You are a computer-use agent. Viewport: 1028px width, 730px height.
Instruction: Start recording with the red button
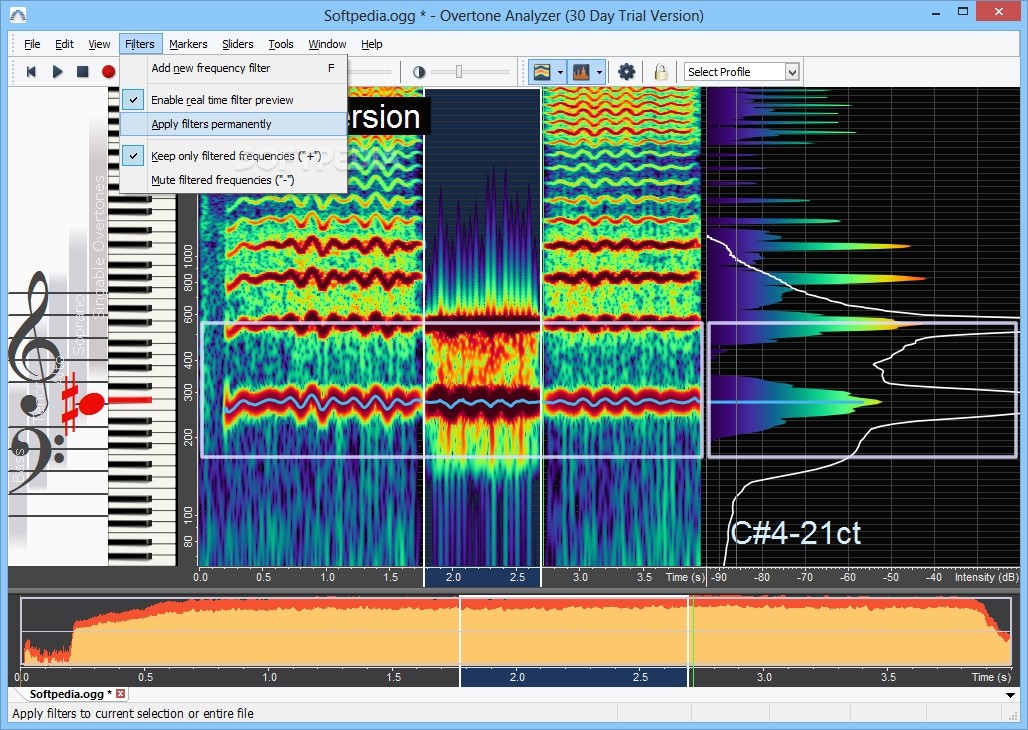[x=108, y=71]
